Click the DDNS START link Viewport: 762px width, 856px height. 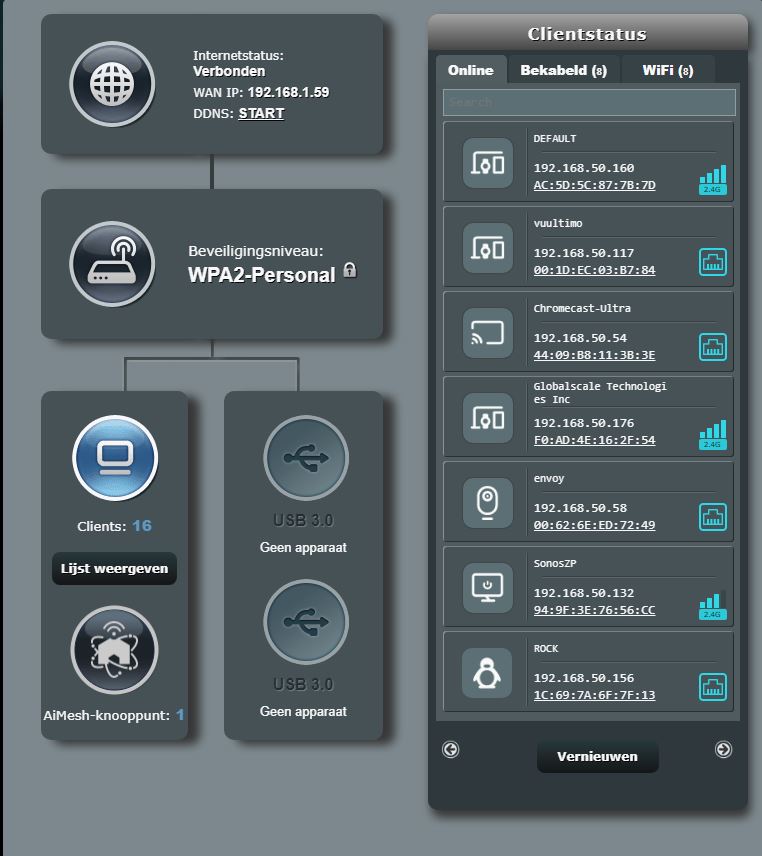261,113
